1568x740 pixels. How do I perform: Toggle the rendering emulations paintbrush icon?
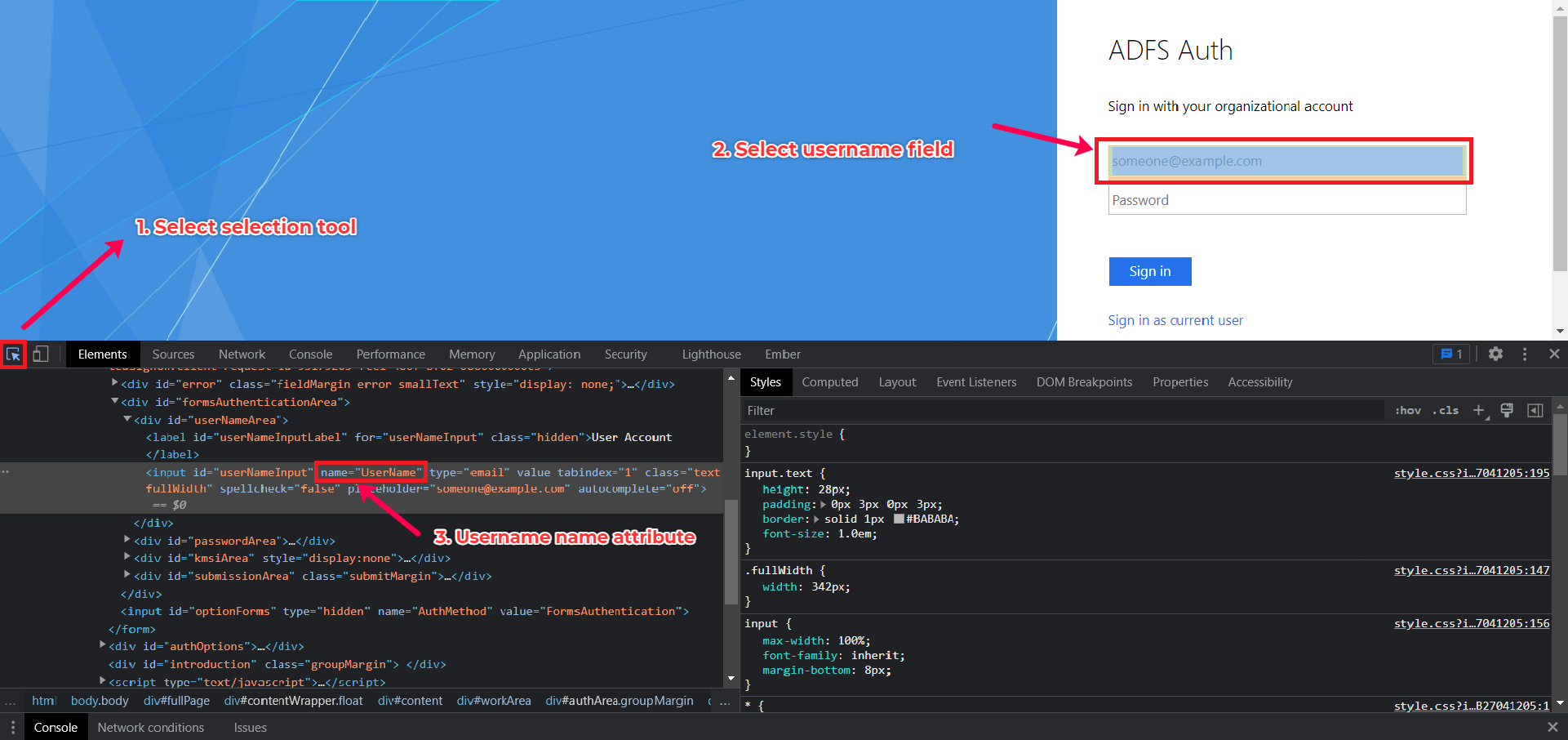tap(1507, 411)
